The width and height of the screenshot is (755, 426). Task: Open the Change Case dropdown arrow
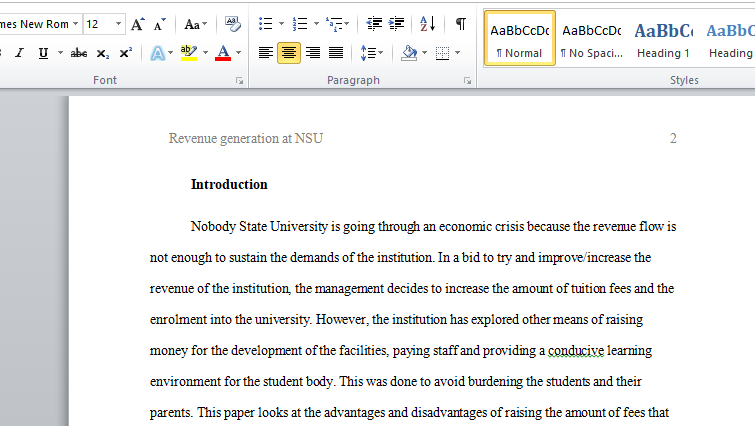coord(205,24)
